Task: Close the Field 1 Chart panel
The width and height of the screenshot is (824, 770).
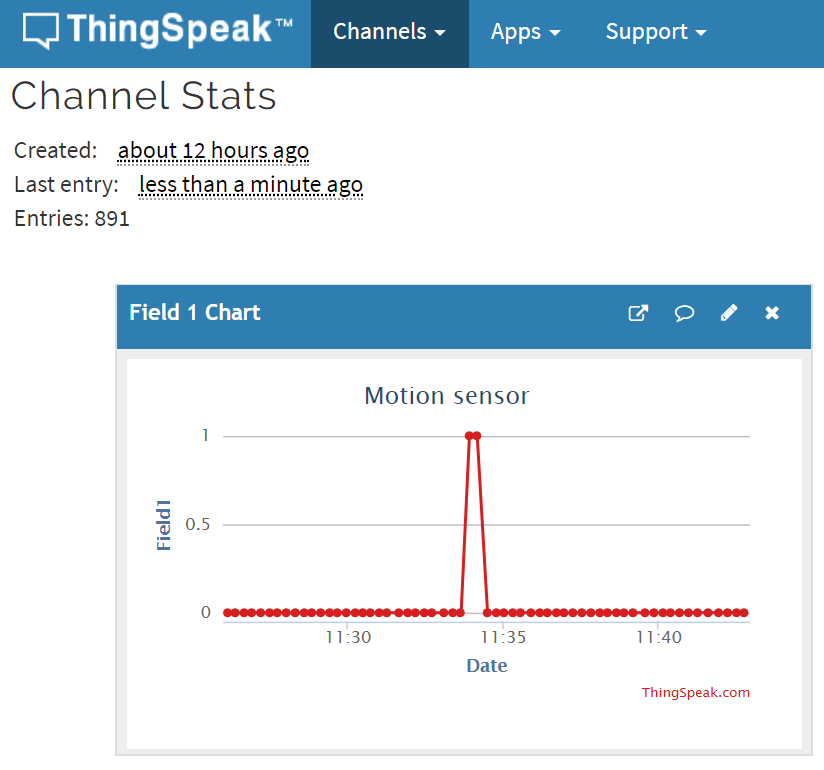Action: click(x=772, y=313)
